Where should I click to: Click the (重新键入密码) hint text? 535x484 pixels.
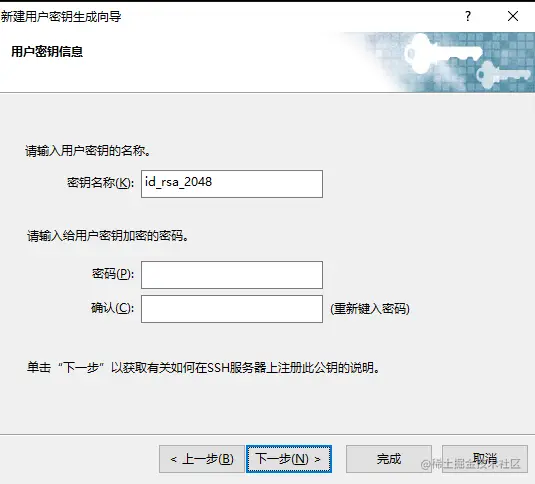(370, 309)
